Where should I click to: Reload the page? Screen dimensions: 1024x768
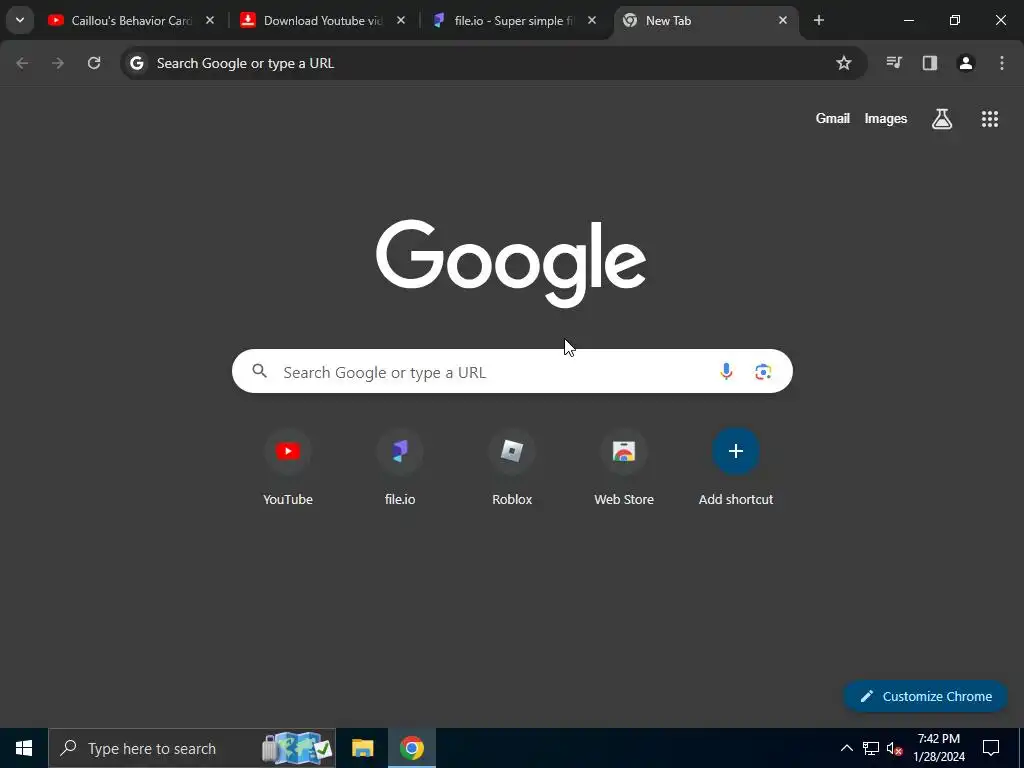pyautogui.click(x=94, y=63)
